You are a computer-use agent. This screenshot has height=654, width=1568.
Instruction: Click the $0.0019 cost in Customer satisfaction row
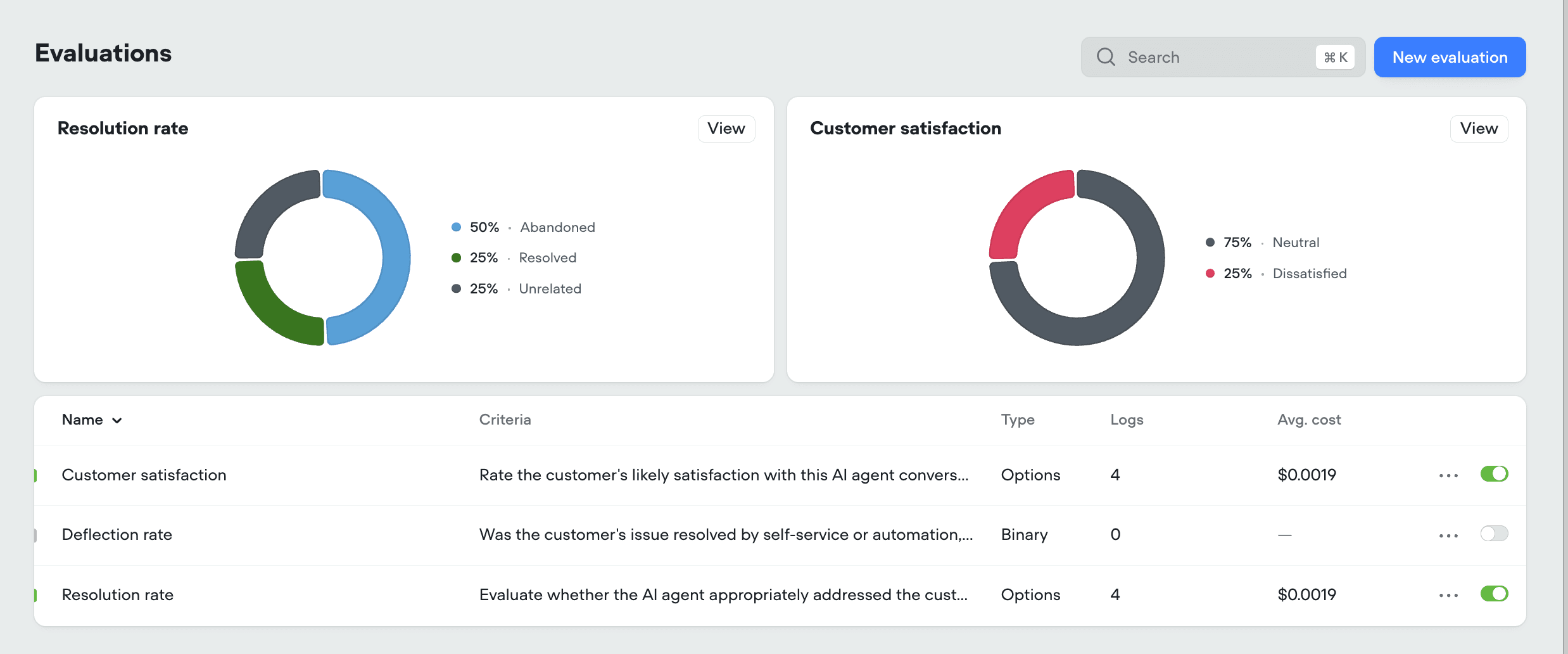tap(1306, 475)
